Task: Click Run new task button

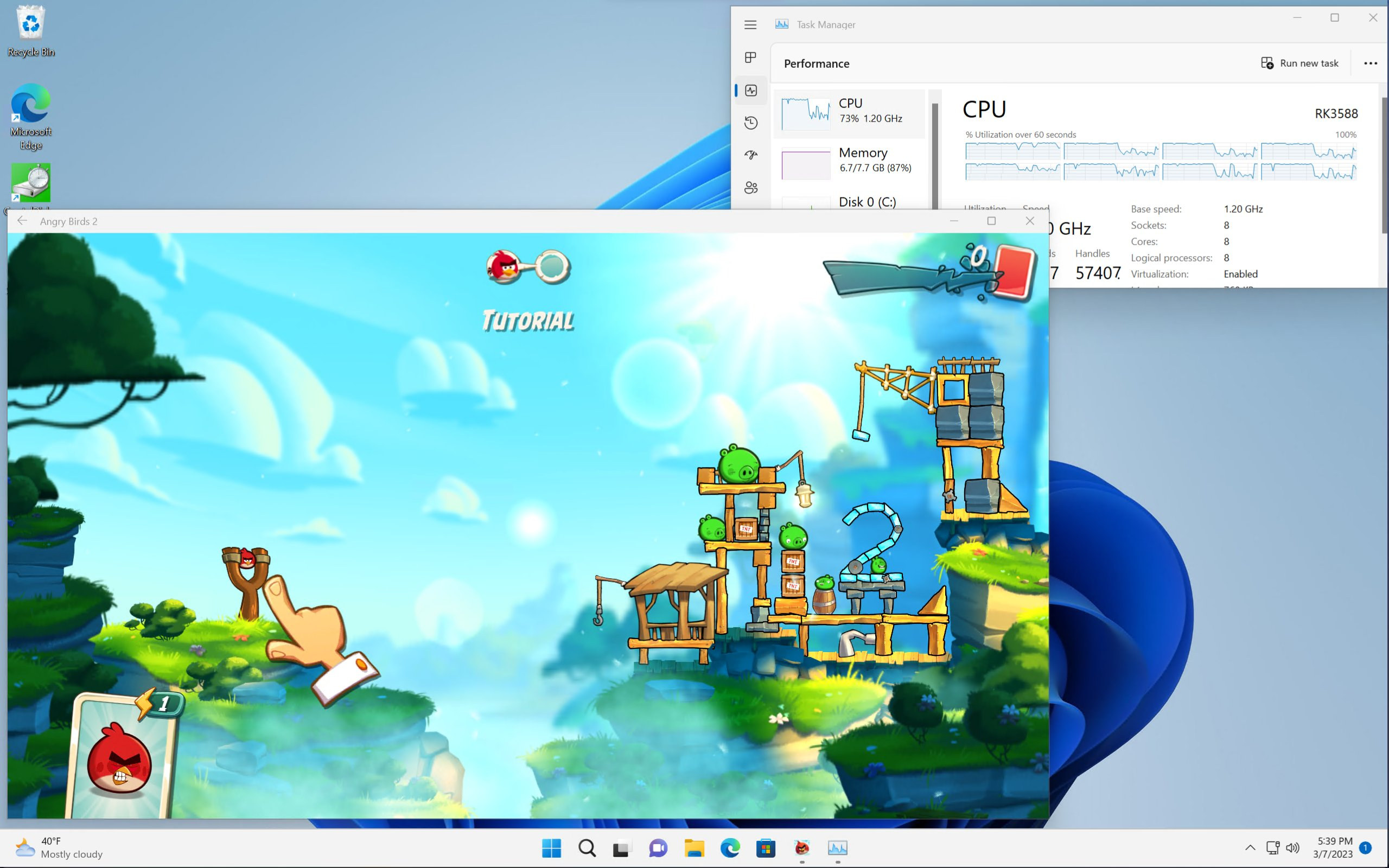Action: [1299, 63]
